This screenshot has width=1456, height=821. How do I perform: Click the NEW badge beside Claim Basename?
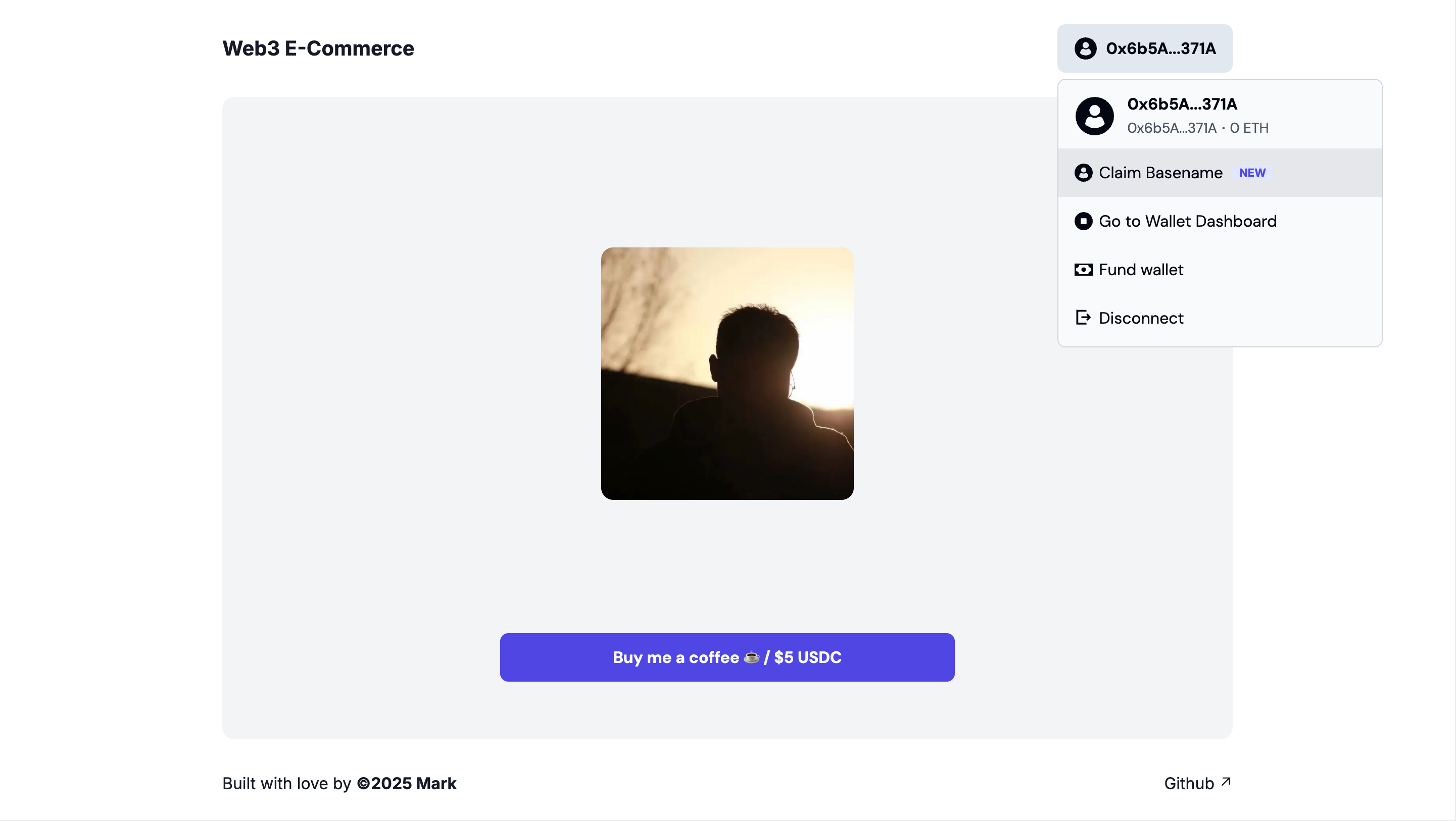coord(1252,173)
